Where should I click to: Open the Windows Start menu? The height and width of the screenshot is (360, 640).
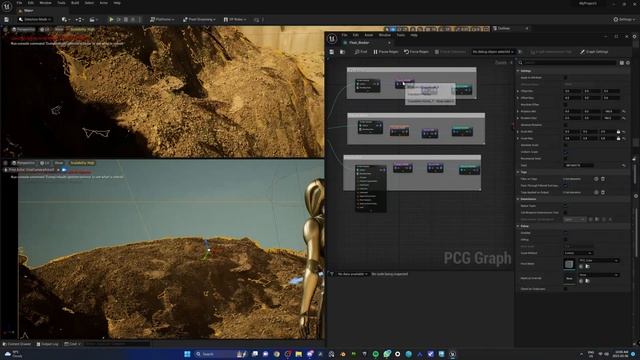[187, 354]
